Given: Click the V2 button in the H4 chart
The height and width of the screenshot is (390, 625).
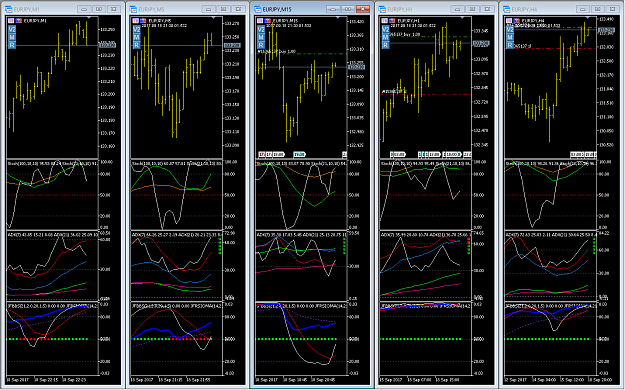Looking at the screenshot, I should click(510, 30).
